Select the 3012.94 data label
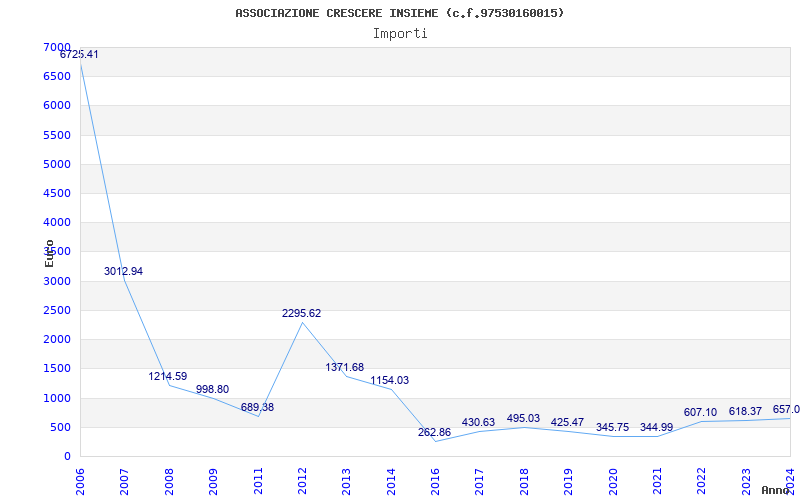Viewport: 800px width, 500px height. 123,271
